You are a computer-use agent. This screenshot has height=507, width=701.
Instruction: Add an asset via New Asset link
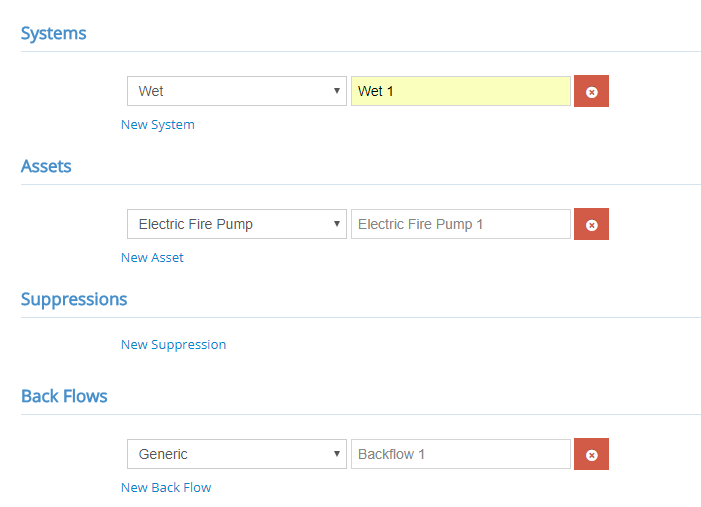152,258
